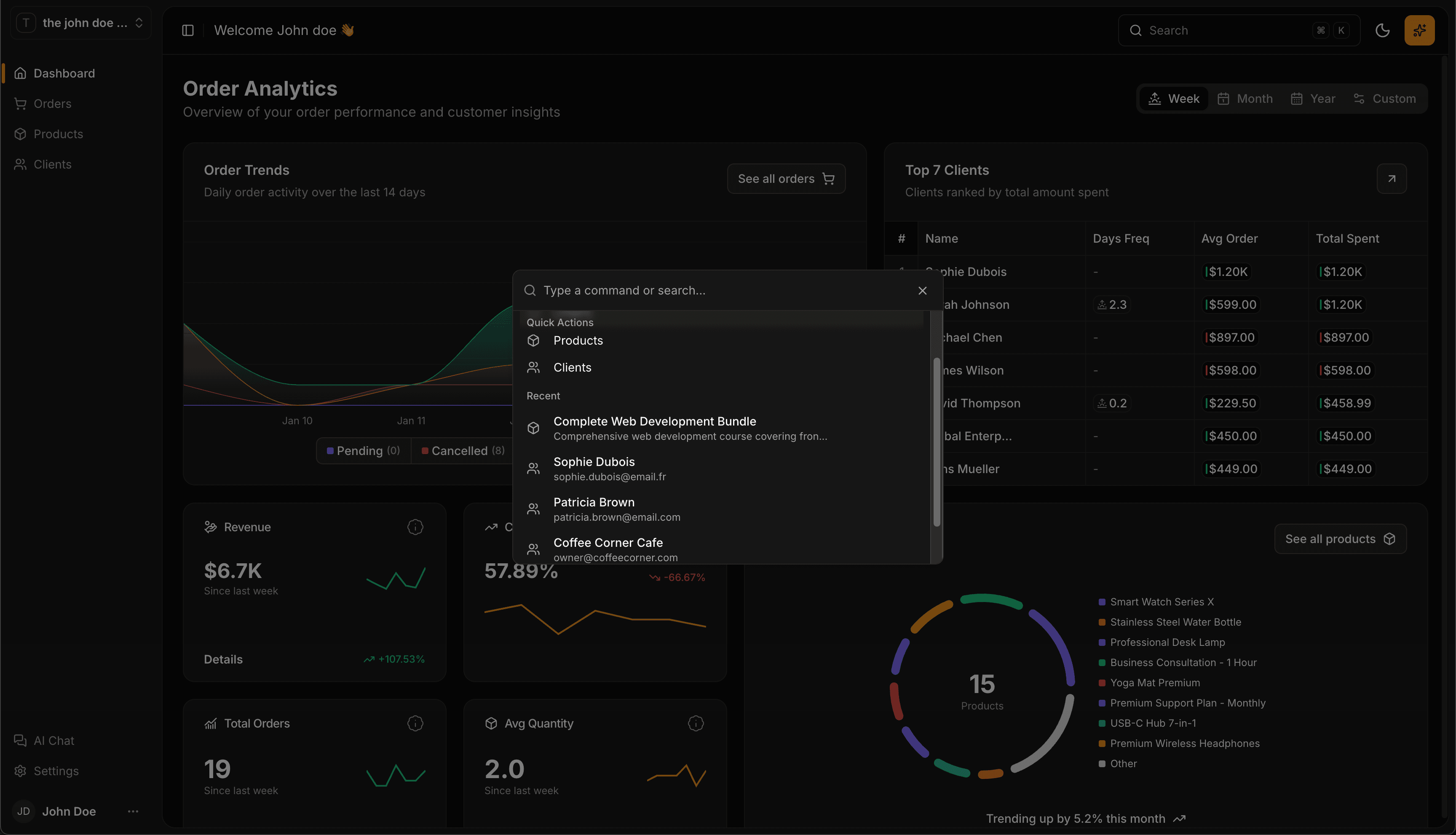Viewport: 1456px width, 835px height.
Task: Toggle the Cancelled series in the legend
Action: tap(462, 451)
